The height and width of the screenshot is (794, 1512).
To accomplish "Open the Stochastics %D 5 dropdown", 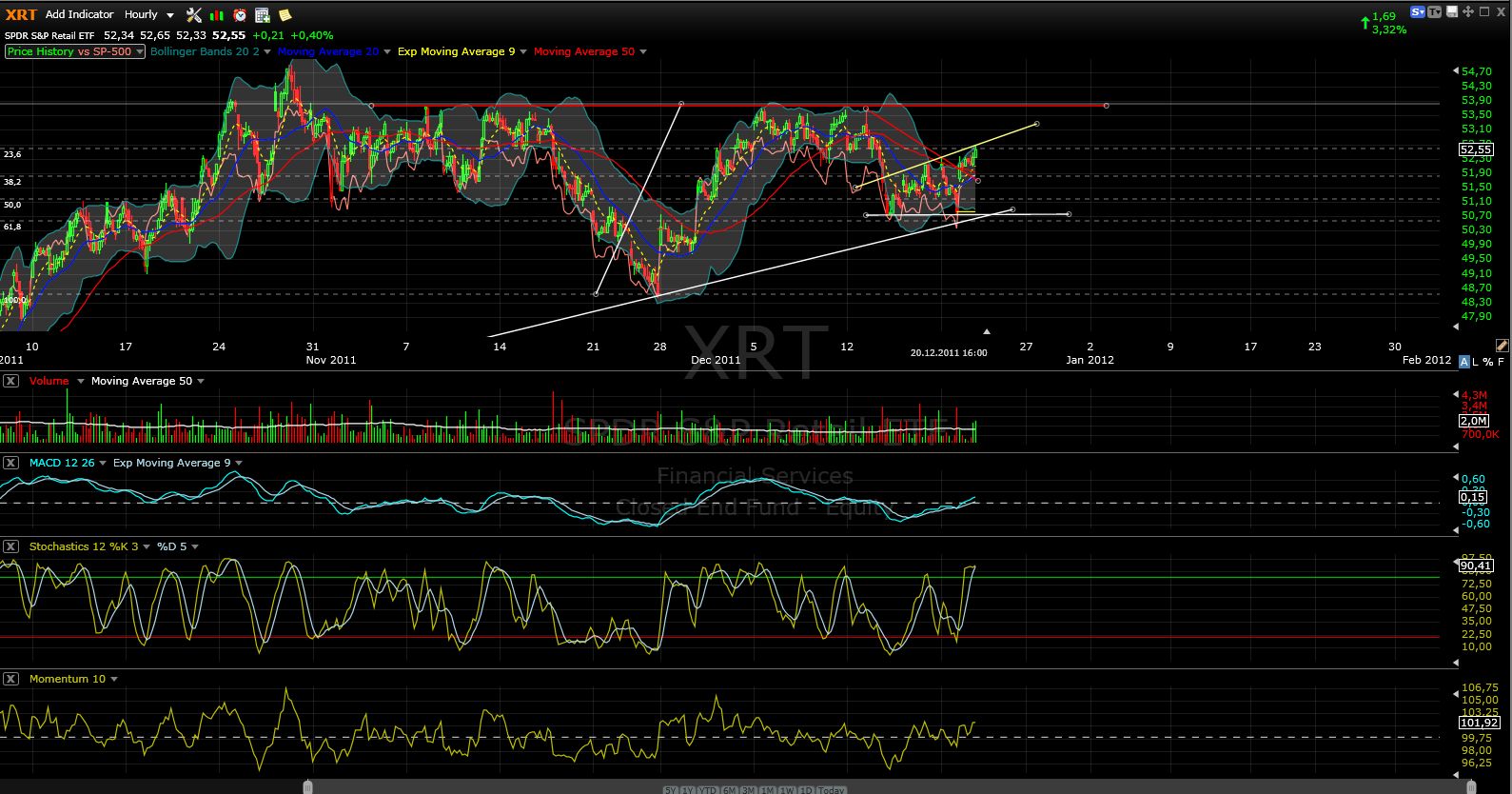I will pyautogui.click(x=195, y=546).
